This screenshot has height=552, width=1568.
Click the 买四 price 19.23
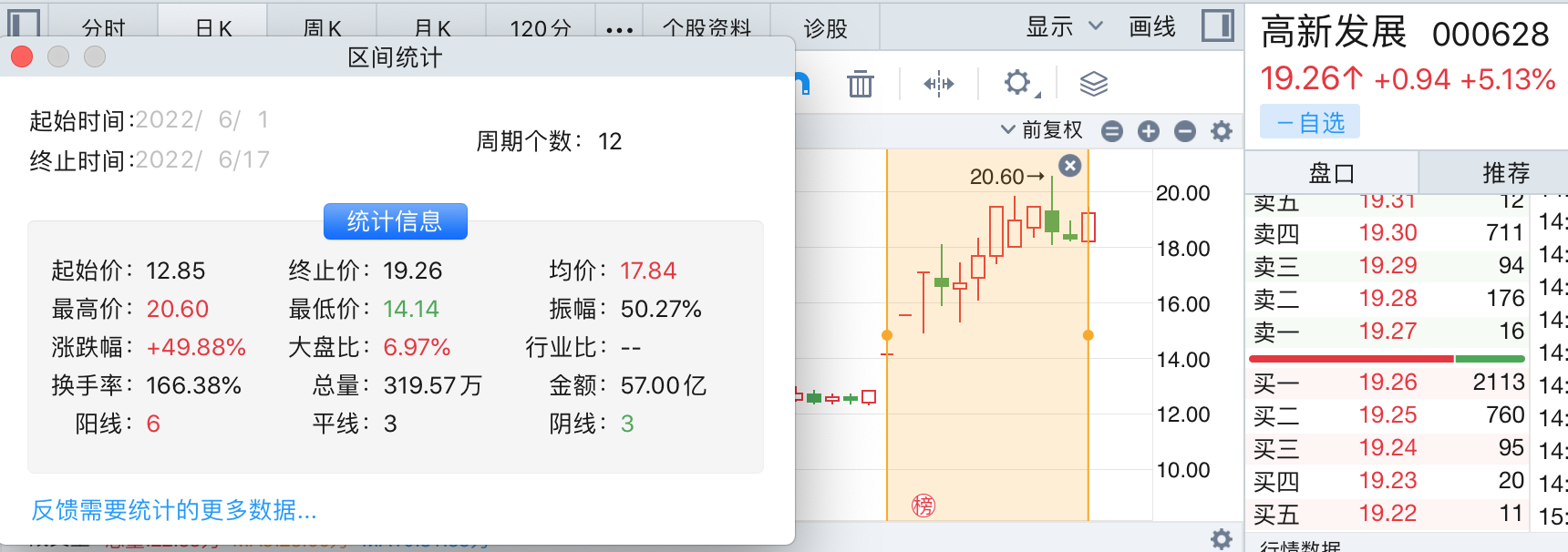click(x=1387, y=481)
